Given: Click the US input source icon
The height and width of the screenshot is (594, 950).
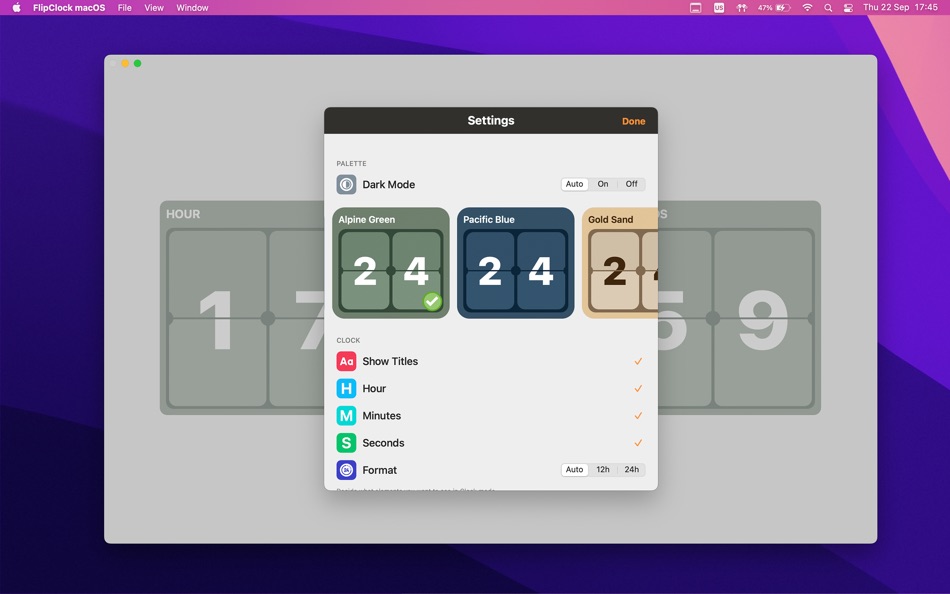Looking at the screenshot, I should [x=719, y=8].
